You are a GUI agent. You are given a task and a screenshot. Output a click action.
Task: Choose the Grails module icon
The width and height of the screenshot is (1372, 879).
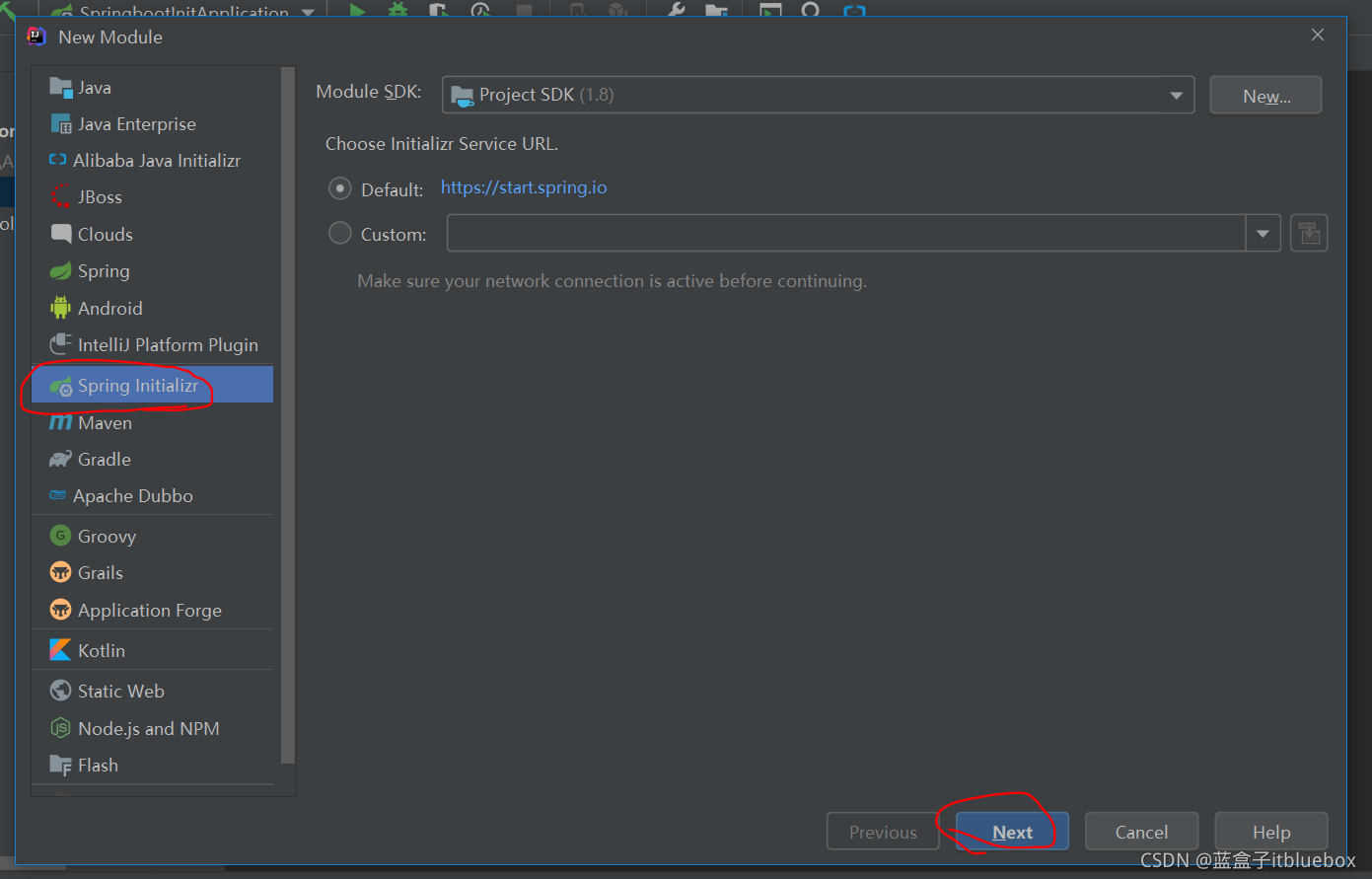[60, 572]
